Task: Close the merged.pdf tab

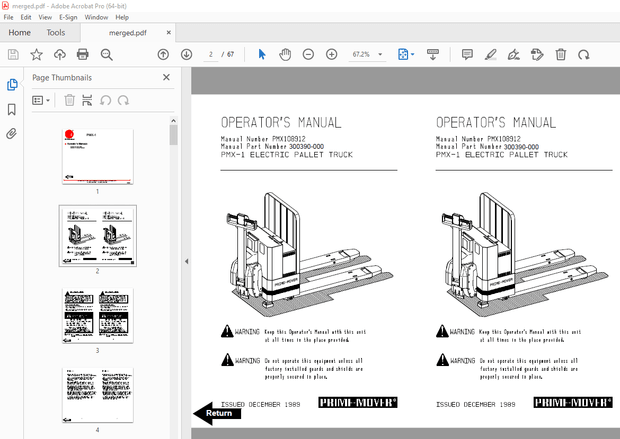Action: coord(169,32)
